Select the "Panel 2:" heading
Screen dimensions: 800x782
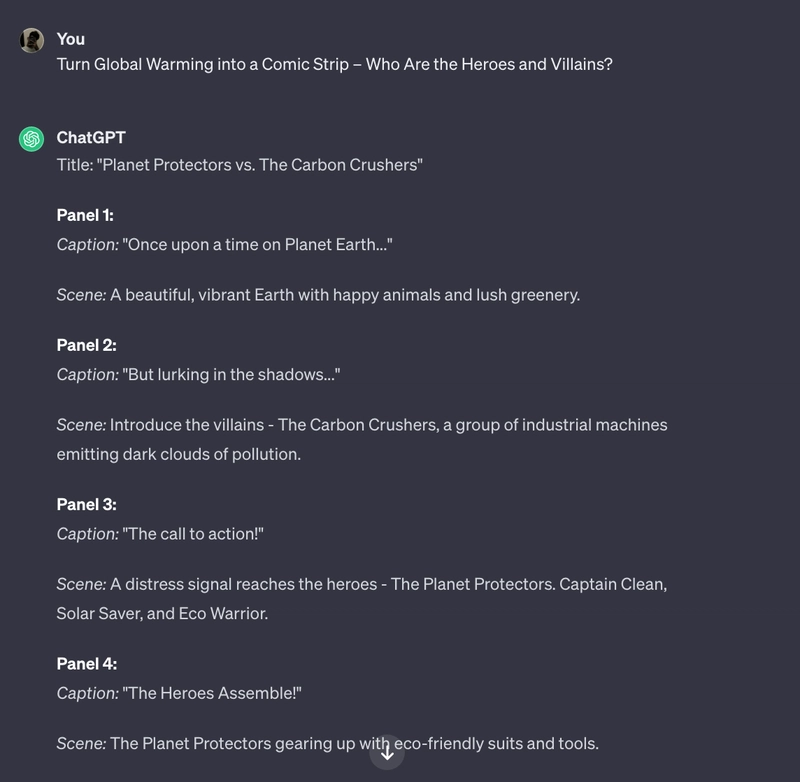click(x=87, y=345)
